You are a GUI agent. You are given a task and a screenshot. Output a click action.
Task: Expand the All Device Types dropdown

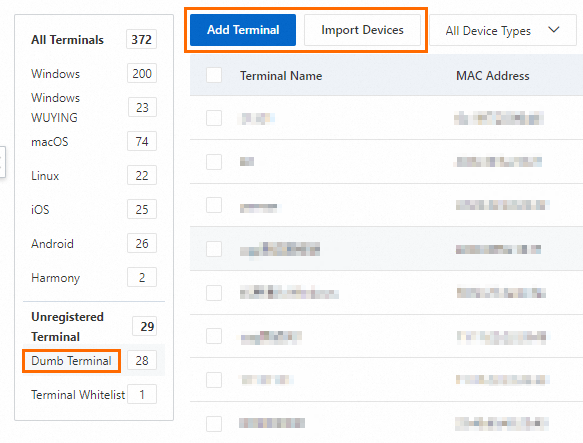coord(503,30)
